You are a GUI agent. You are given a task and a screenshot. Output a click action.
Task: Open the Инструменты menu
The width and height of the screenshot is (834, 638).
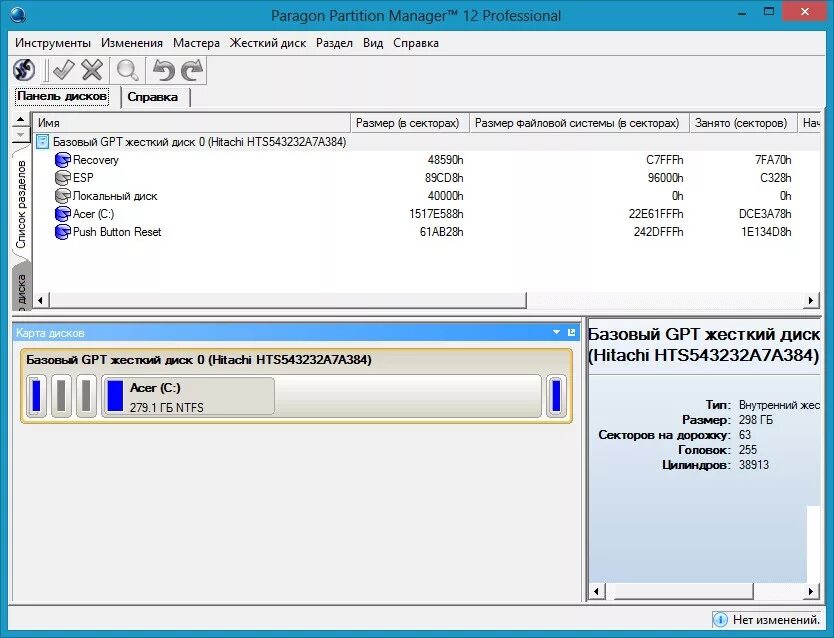point(53,43)
